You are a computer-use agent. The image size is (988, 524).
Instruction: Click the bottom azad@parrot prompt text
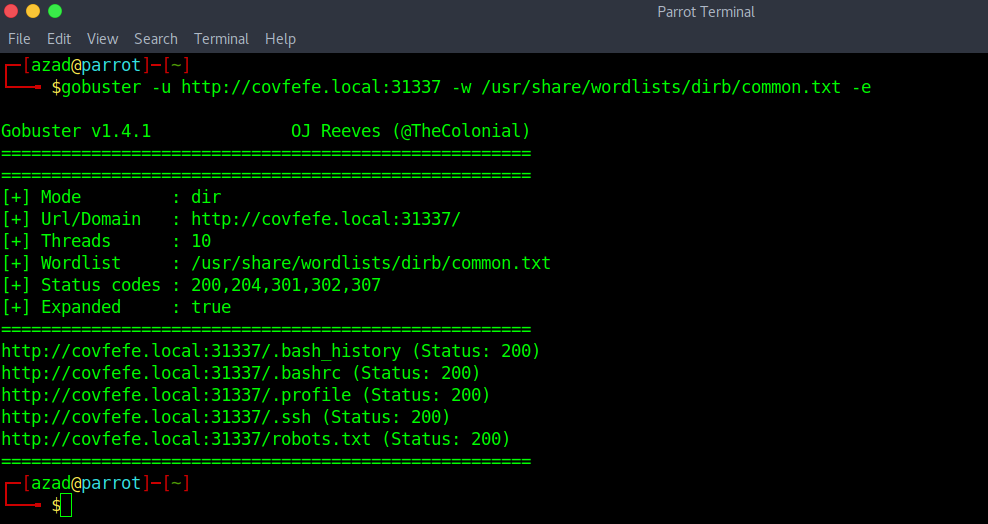(86, 483)
